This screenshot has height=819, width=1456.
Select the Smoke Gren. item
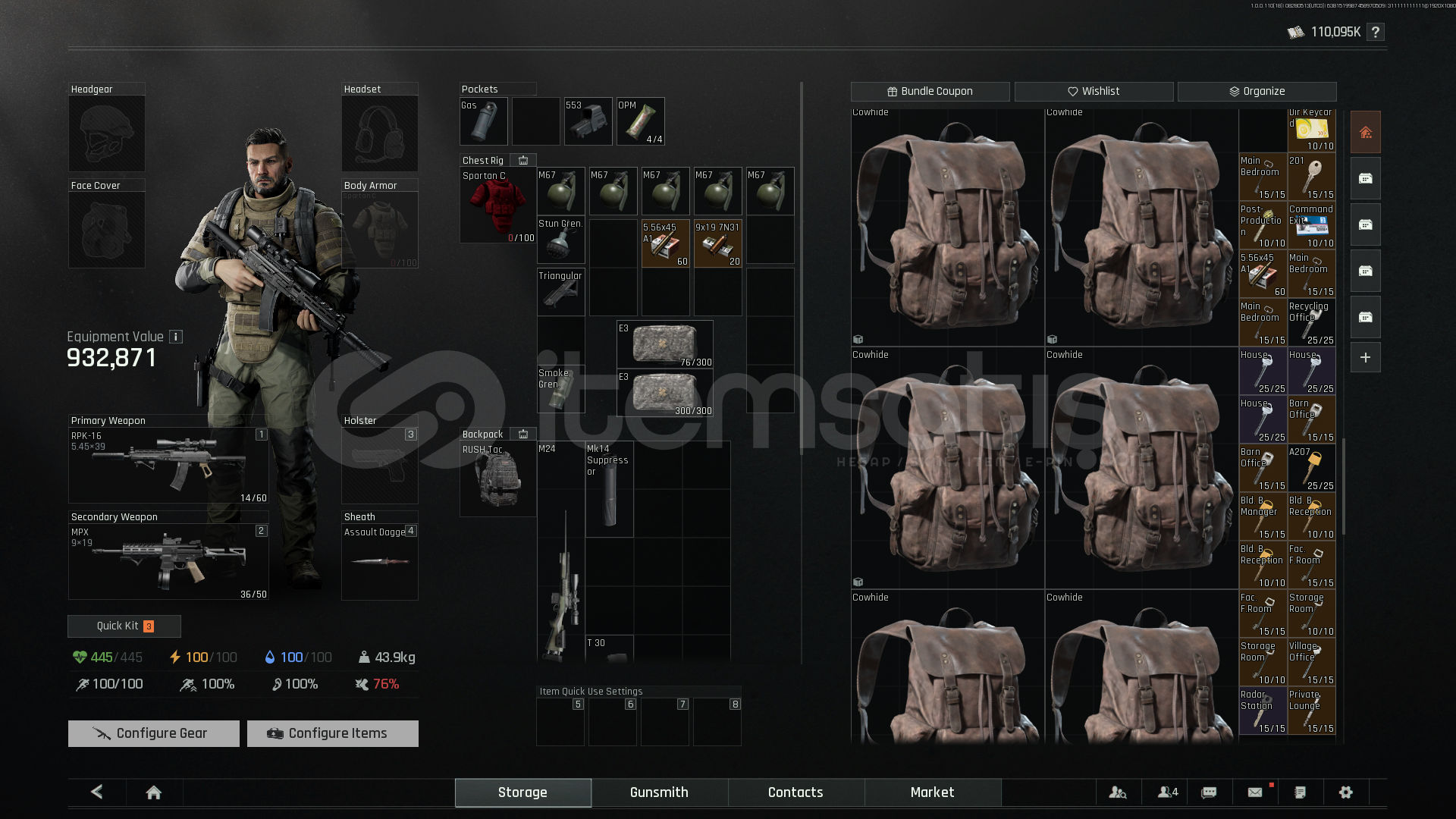pos(561,389)
